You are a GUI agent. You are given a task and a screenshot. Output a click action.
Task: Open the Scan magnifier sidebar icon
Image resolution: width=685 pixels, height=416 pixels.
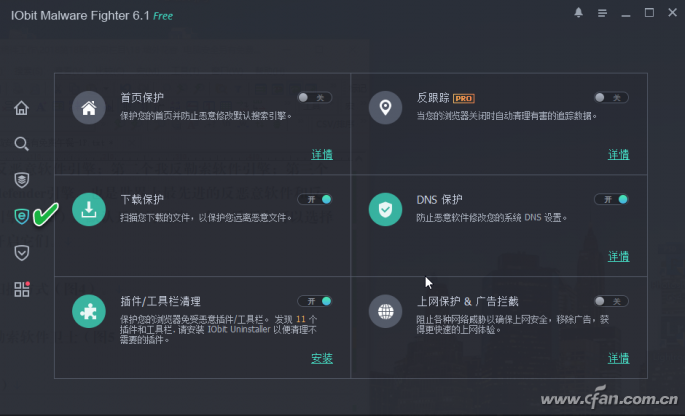pos(21,144)
